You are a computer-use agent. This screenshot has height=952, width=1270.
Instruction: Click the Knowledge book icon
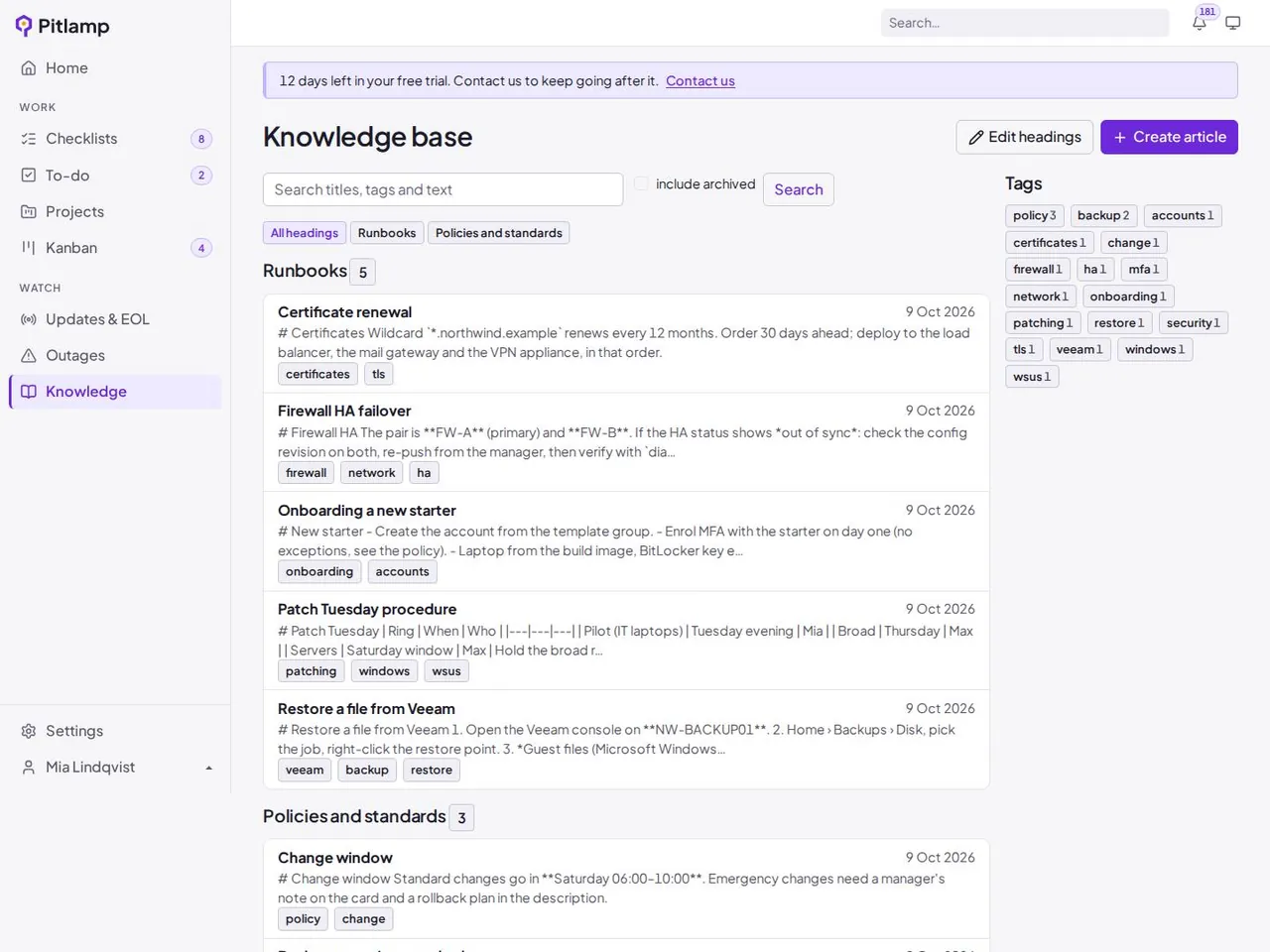(x=29, y=392)
